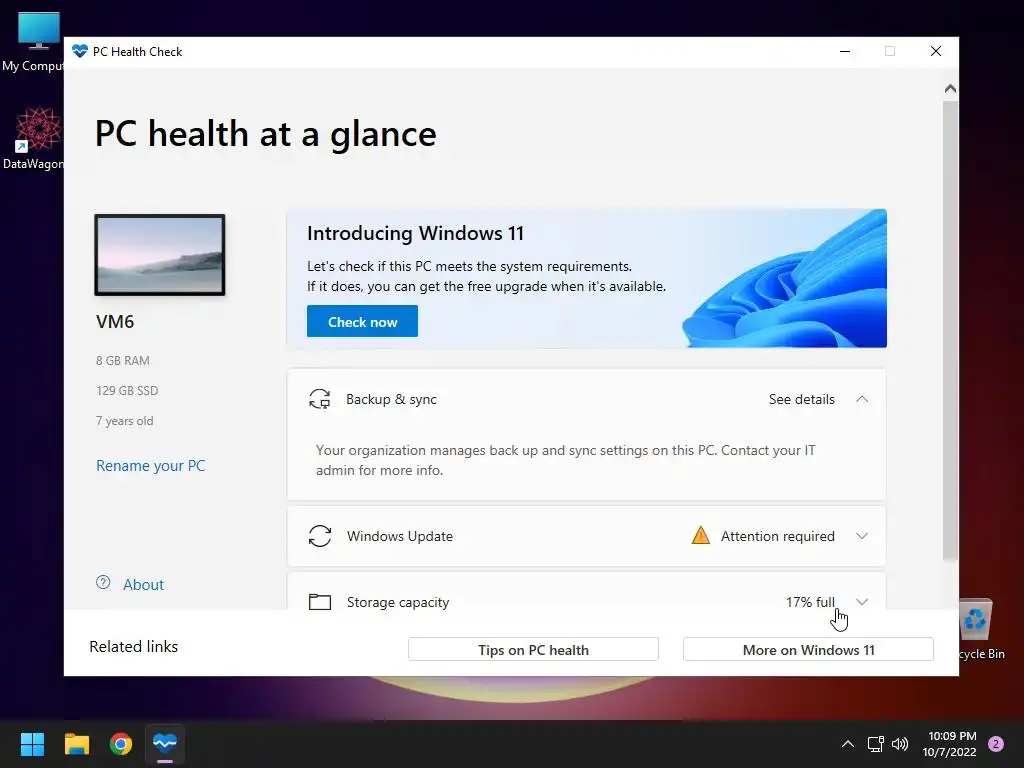Click the Check now button

(x=362, y=321)
